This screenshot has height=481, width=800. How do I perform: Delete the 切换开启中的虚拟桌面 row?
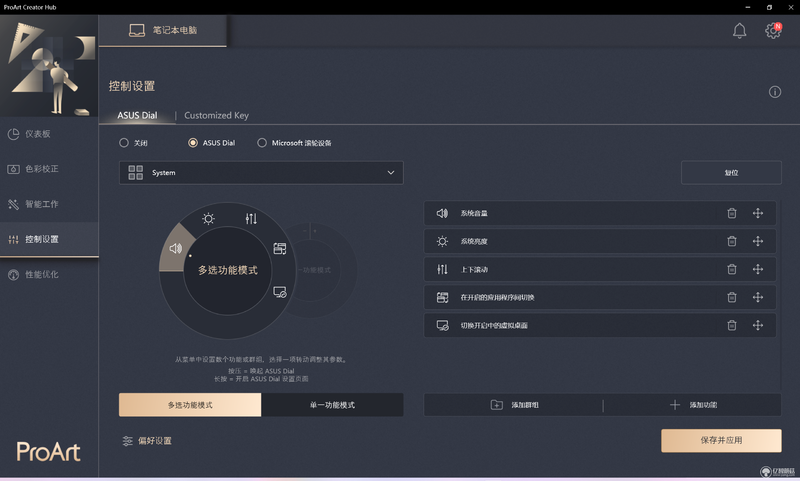click(x=732, y=325)
